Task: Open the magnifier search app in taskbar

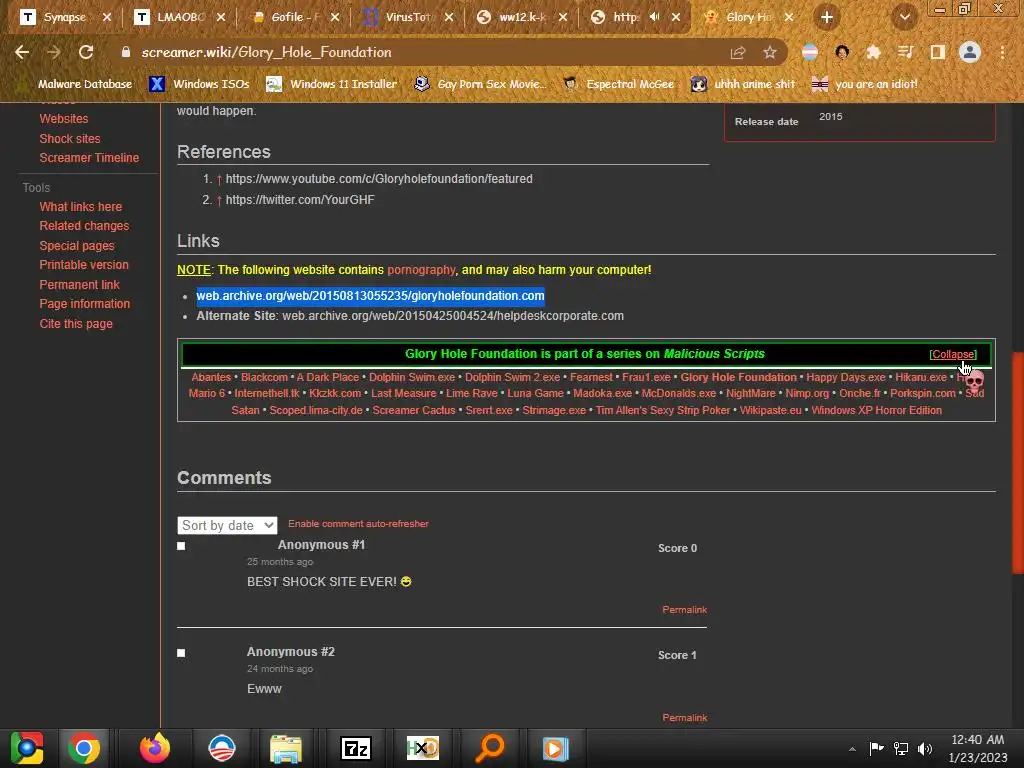Action: coord(490,748)
